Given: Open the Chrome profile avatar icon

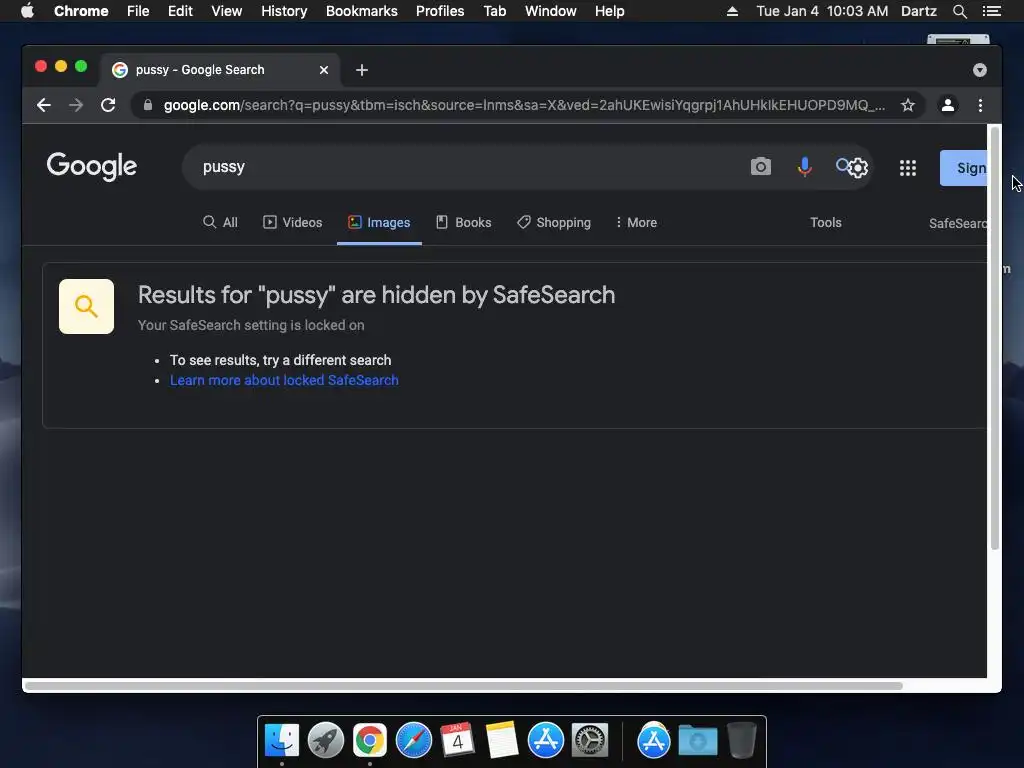Looking at the screenshot, I should 948,105.
